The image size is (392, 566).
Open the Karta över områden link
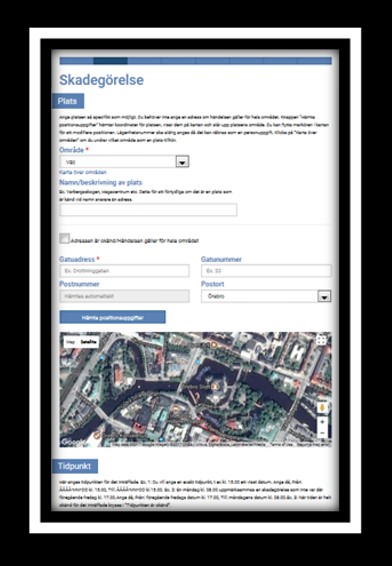click(x=83, y=172)
